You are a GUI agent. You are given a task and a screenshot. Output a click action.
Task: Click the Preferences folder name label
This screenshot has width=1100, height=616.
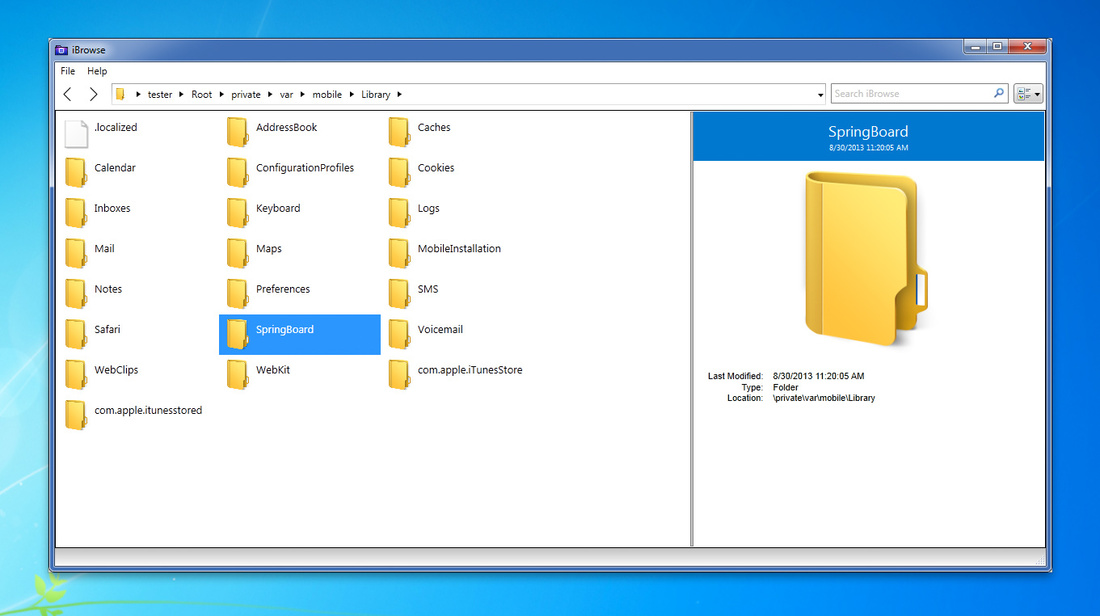283,289
